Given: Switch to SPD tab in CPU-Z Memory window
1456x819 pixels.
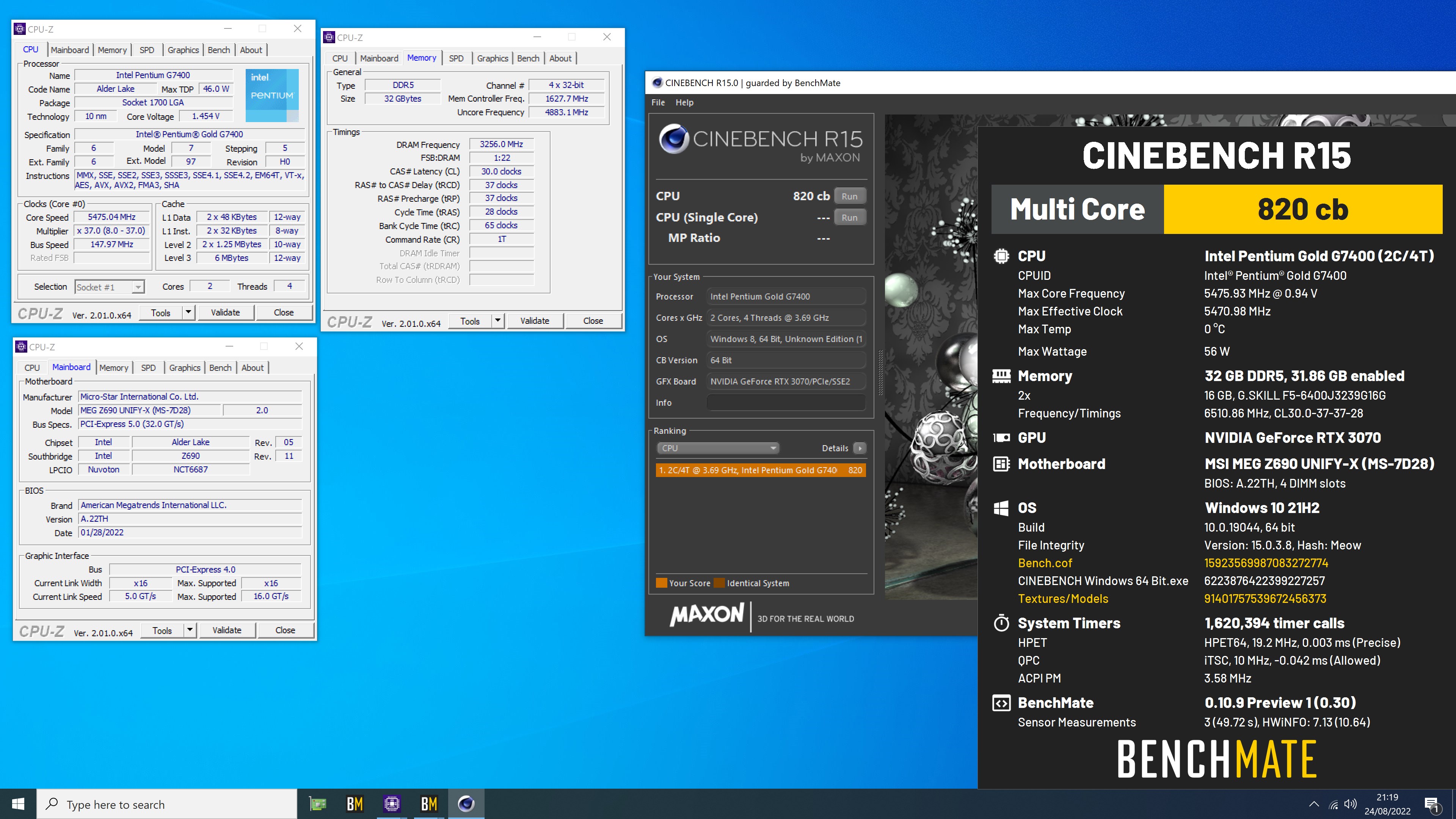Looking at the screenshot, I should (x=456, y=58).
